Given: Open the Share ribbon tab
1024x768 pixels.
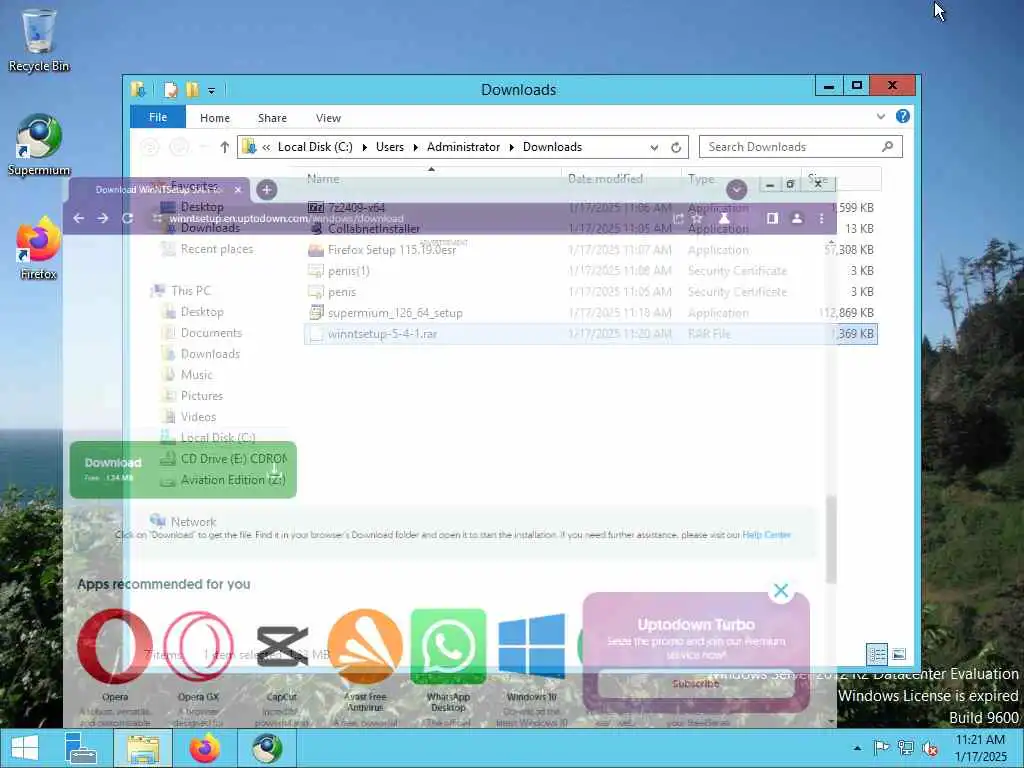Looking at the screenshot, I should pyautogui.click(x=272, y=118).
